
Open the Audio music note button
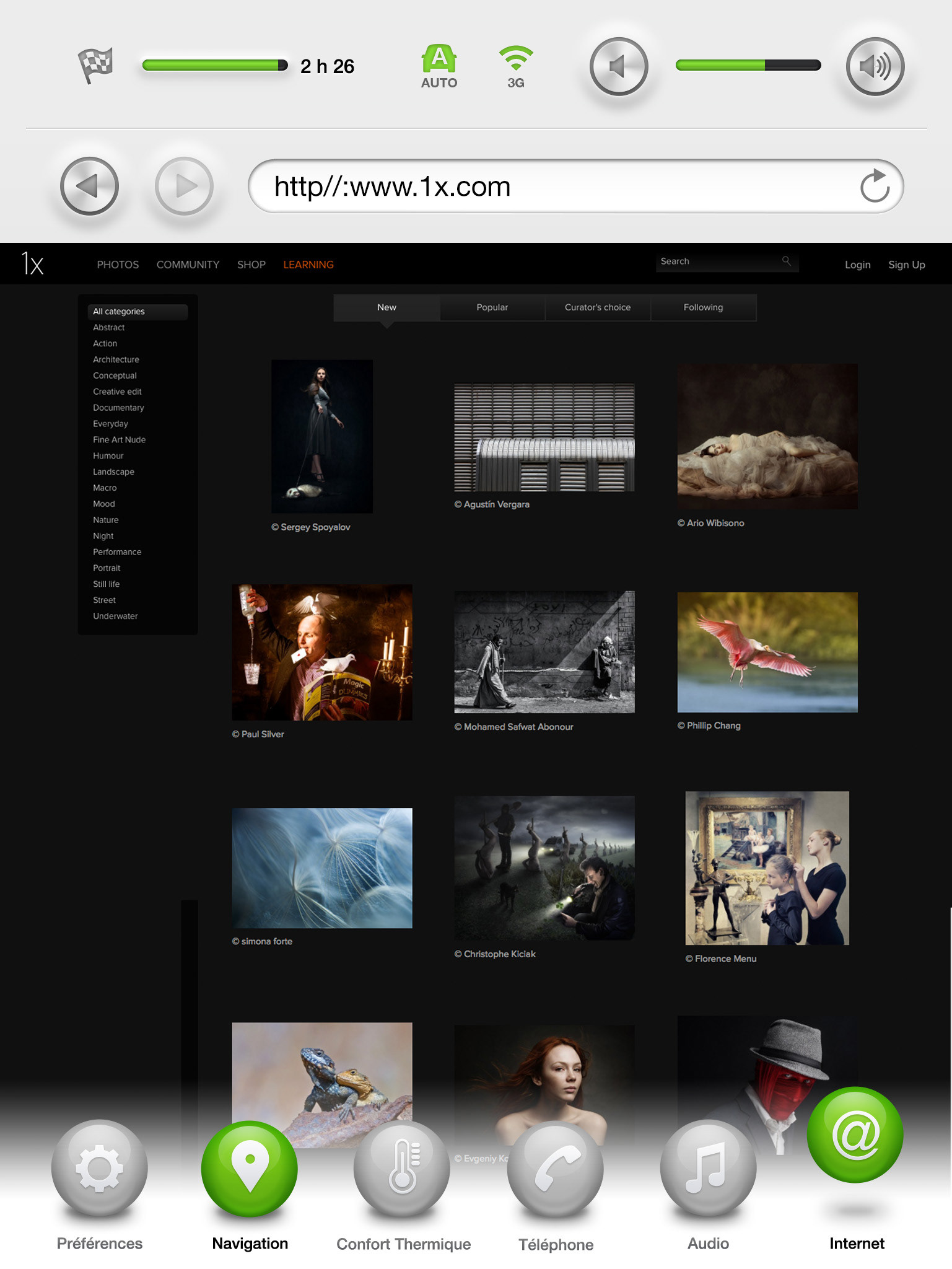coord(708,1169)
